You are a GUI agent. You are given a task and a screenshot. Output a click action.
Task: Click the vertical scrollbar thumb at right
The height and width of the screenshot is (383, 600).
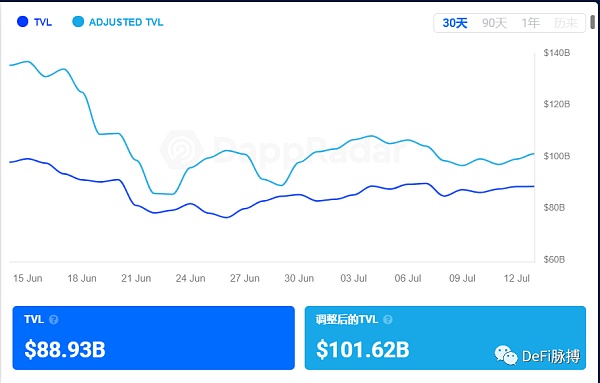click(x=593, y=22)
